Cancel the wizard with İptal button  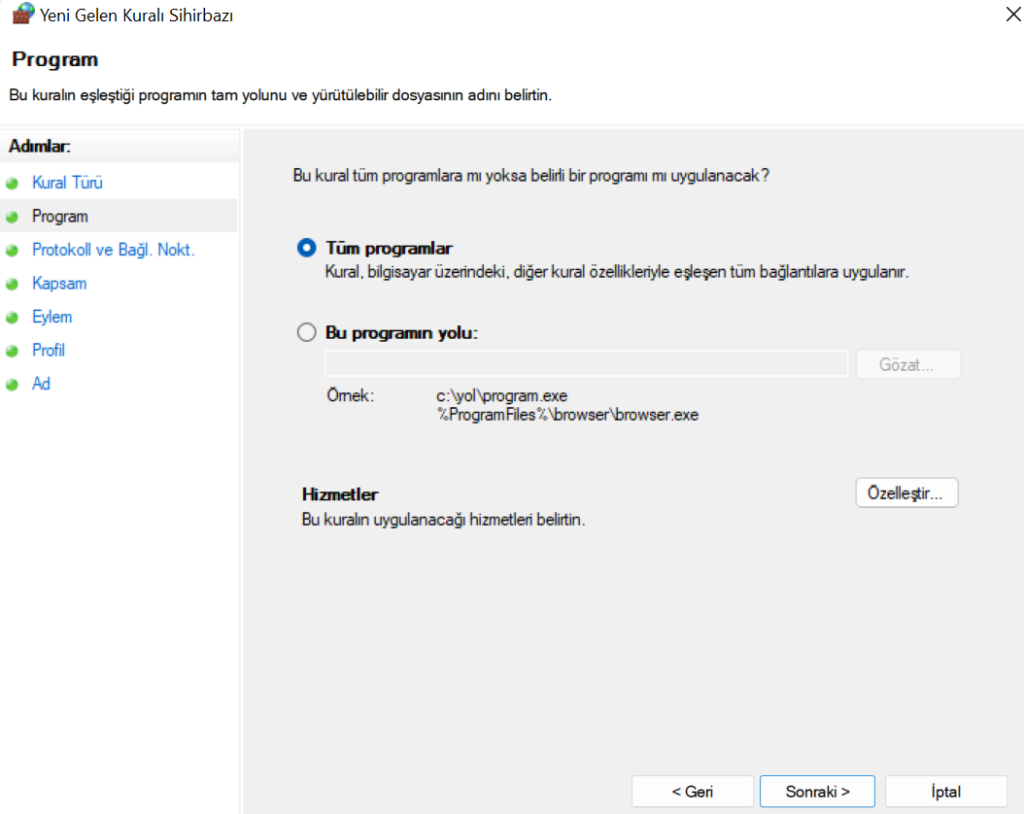tap(946, 791)
